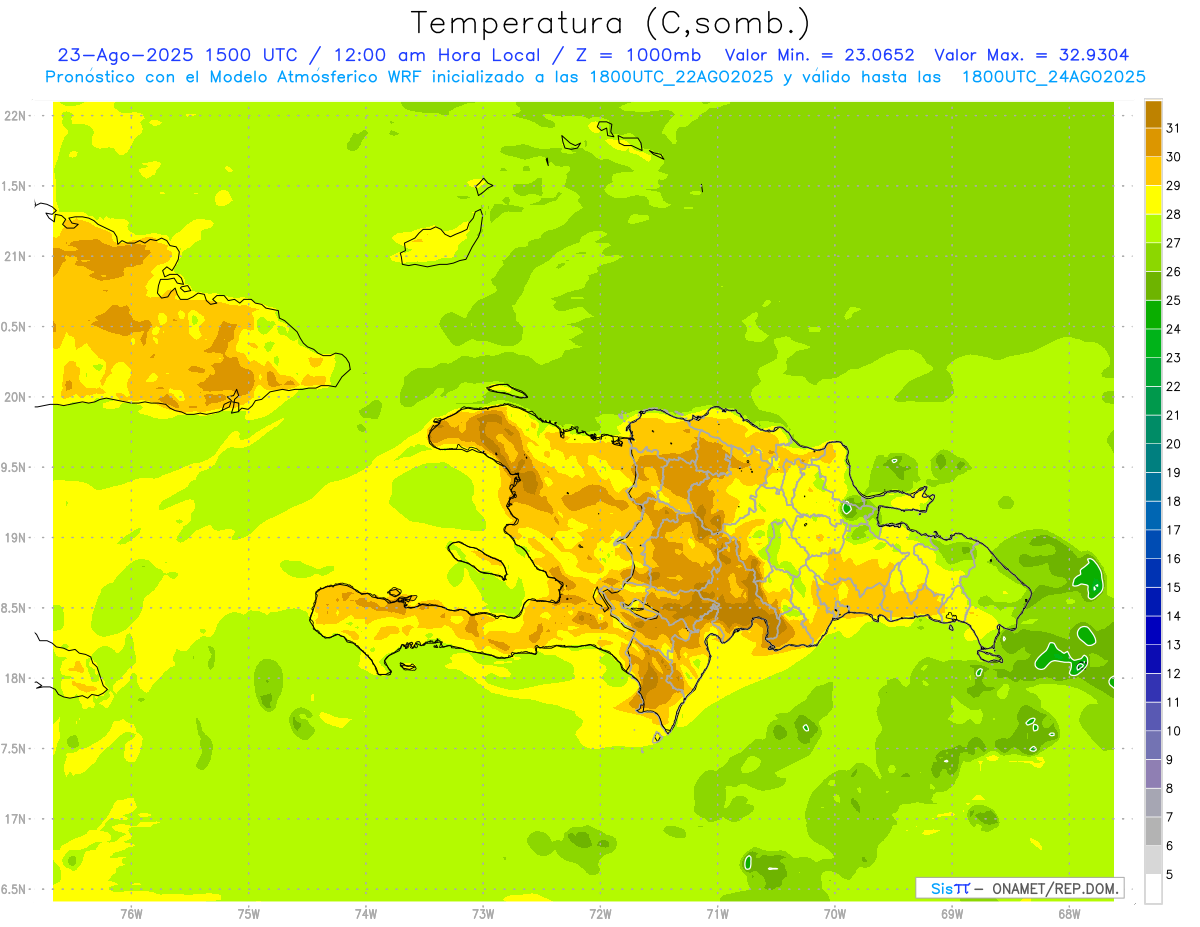Click the colorbar label '25'
Image resolution: width=1200 pixels, height=927 pixels.
(1174, 300)
